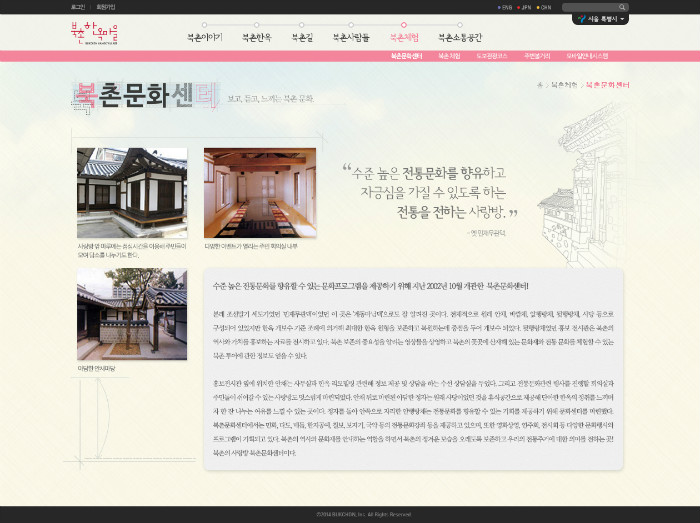Select the 북촌 체험 submenu tab

(450, 57)
